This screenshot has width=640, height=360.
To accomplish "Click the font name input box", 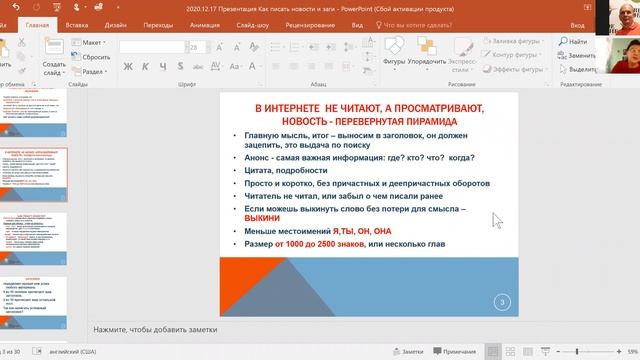I will (x=153, y=47).
